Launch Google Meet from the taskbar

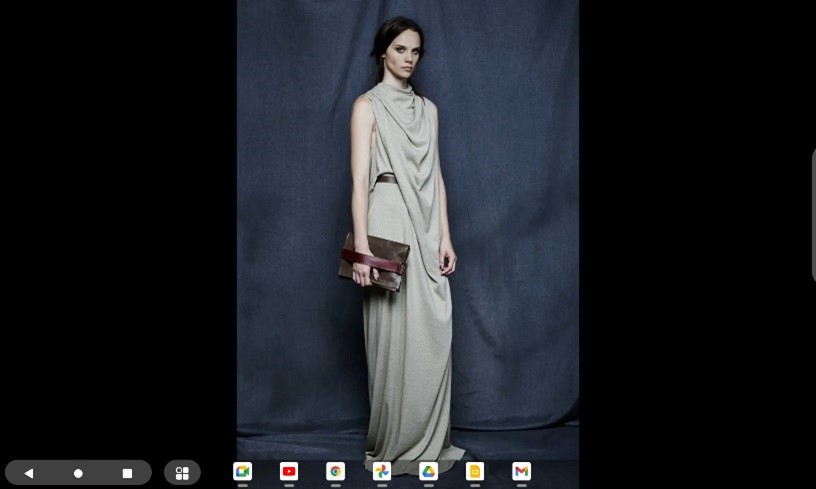tap(243, 471)
